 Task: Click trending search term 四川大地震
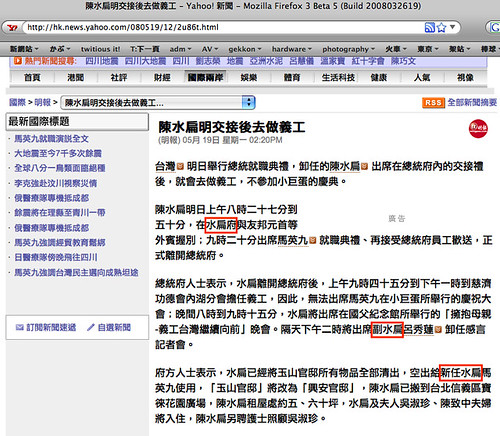tap(145, 61)
